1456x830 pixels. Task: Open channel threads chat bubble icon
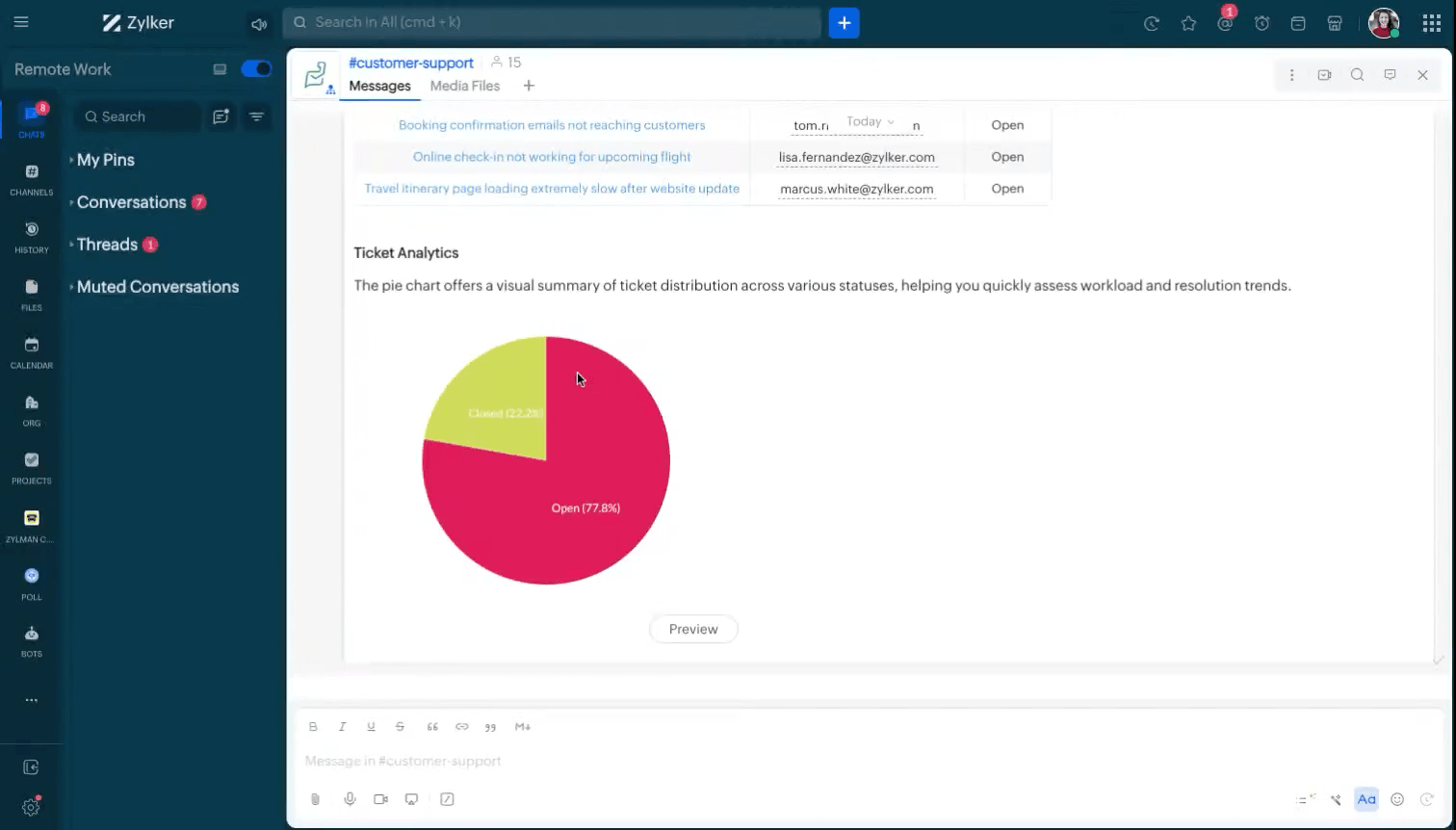click(x=1390, y=75)
